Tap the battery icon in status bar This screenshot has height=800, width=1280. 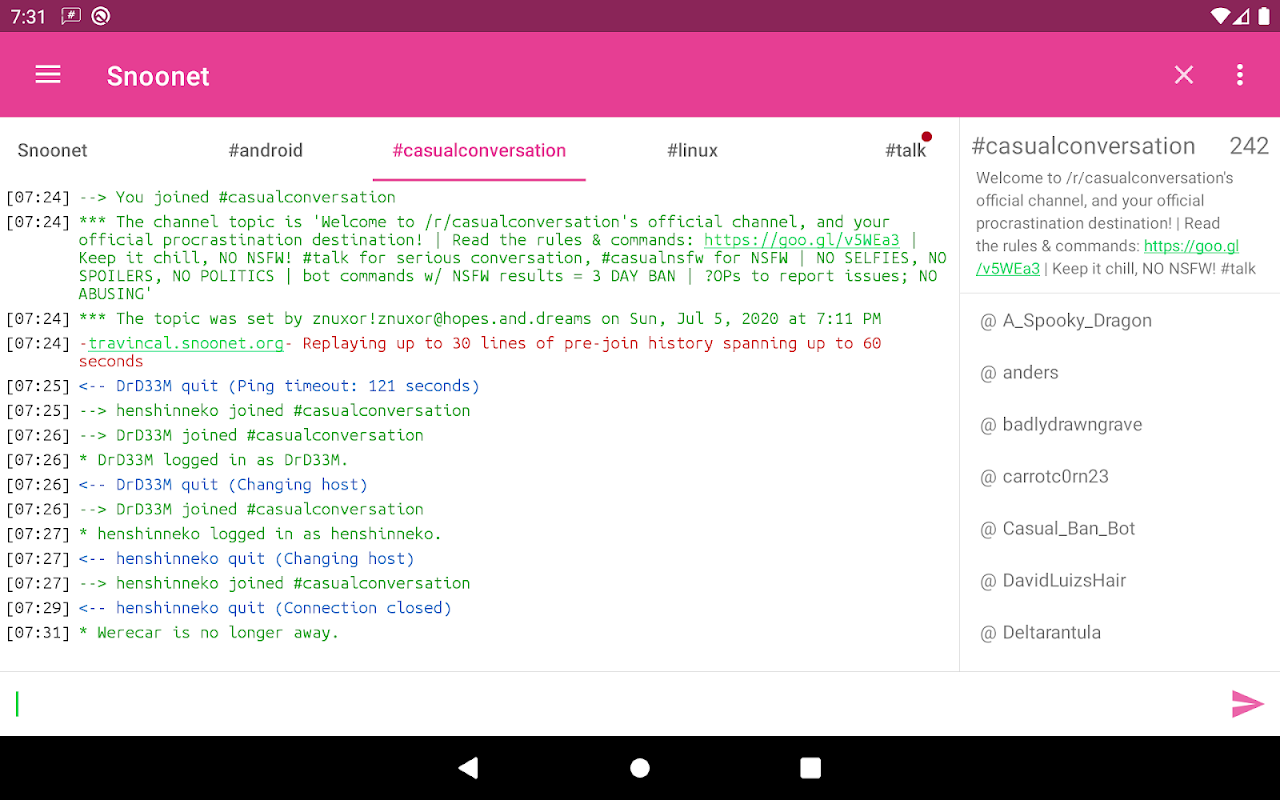pos(1262,16)
